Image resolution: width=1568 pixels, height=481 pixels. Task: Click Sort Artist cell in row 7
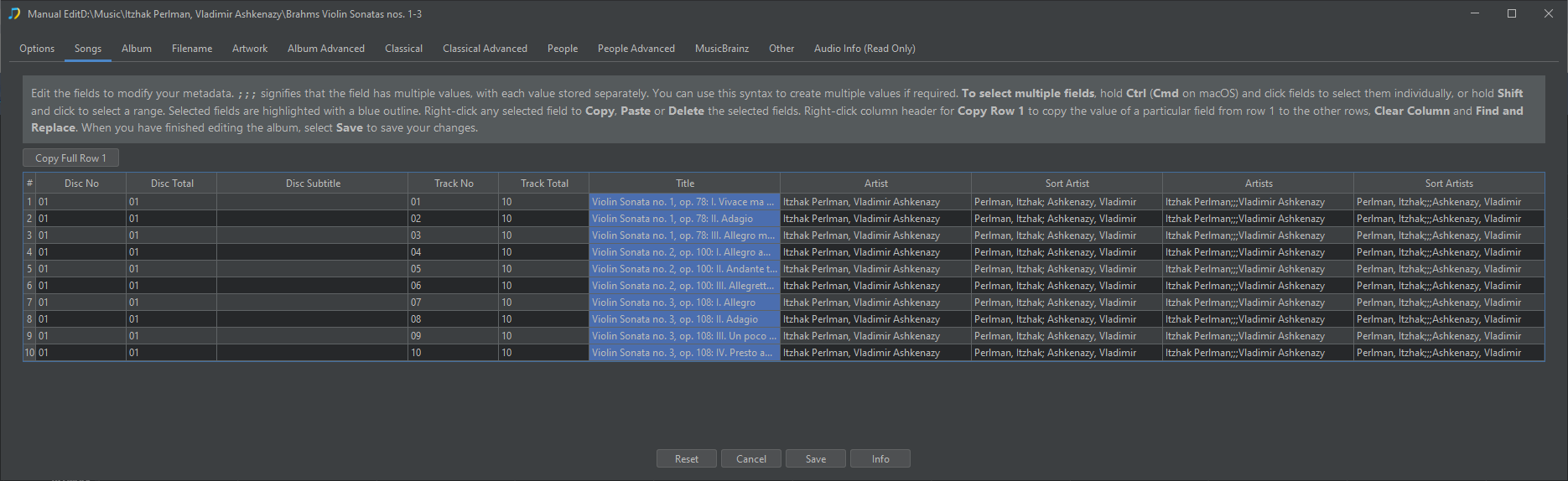1067,303
